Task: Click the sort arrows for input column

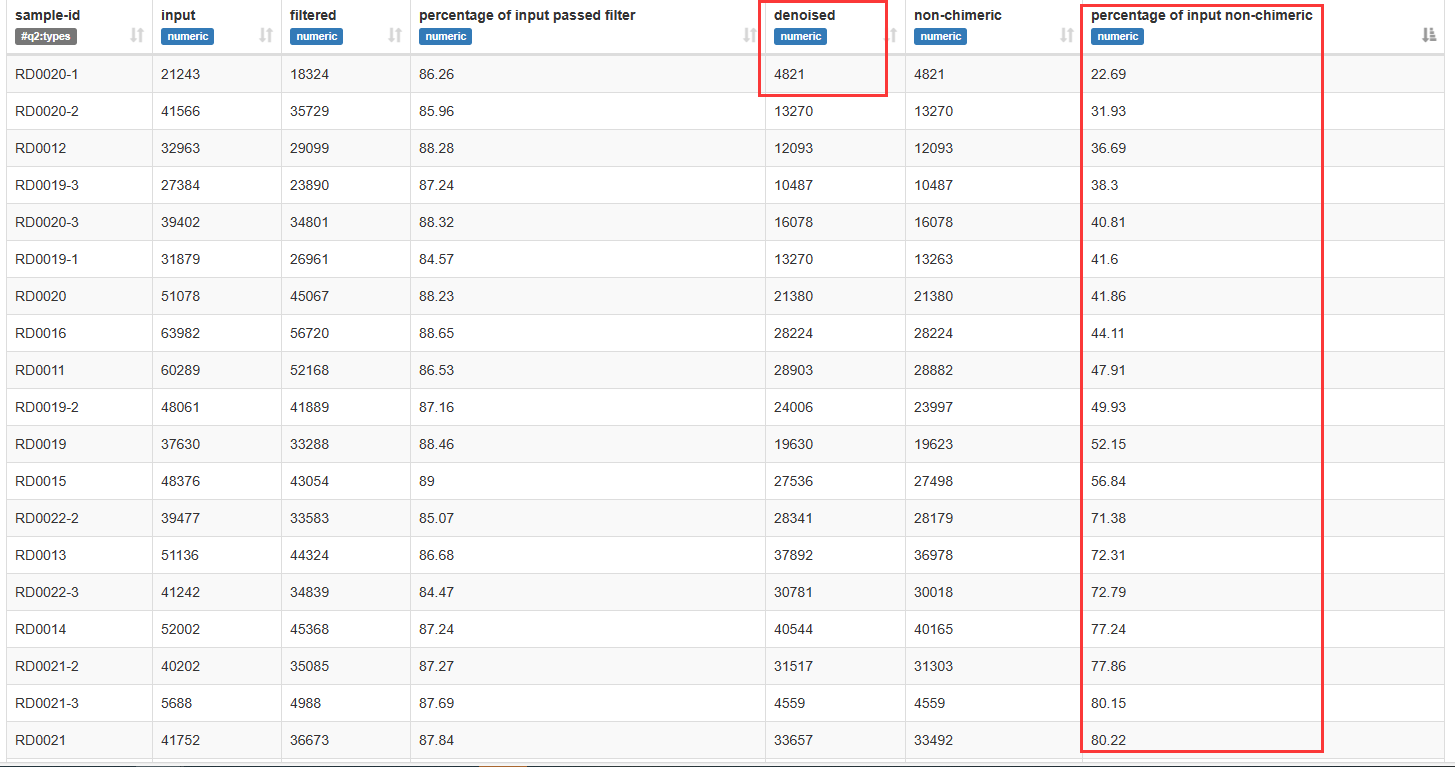Action: pos(266,36)
